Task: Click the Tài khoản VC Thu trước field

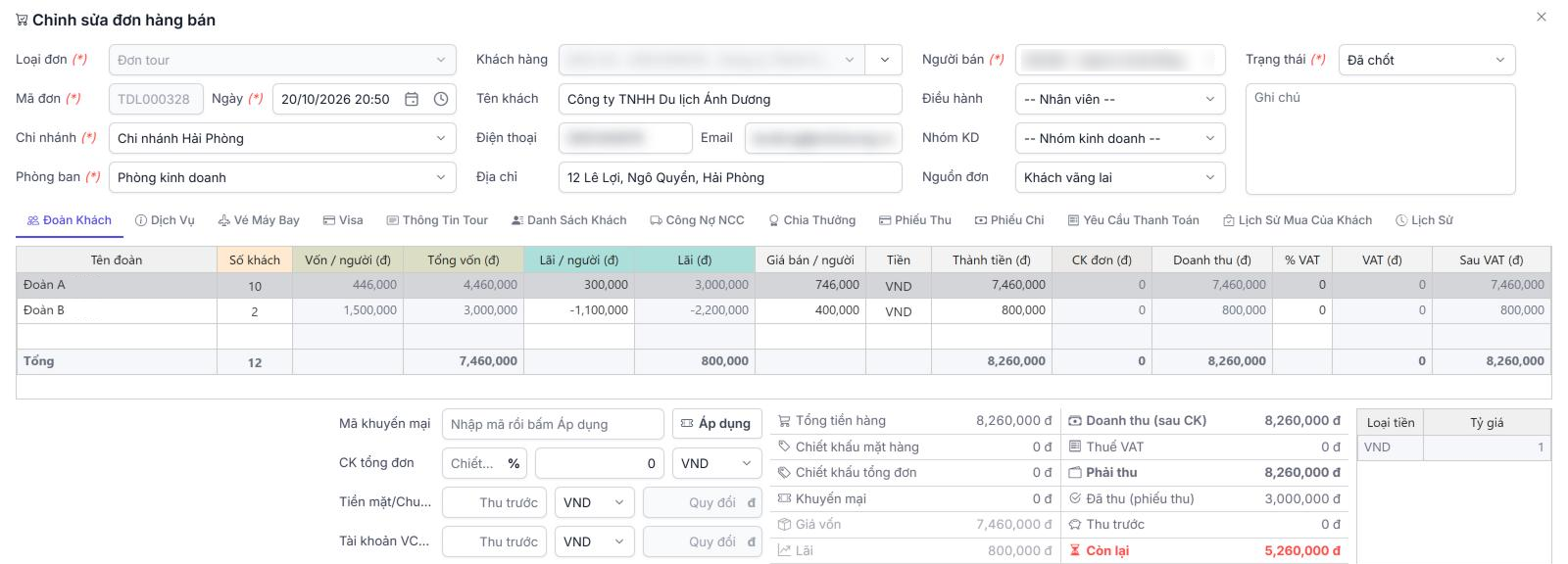Action: tap(494, 541)
